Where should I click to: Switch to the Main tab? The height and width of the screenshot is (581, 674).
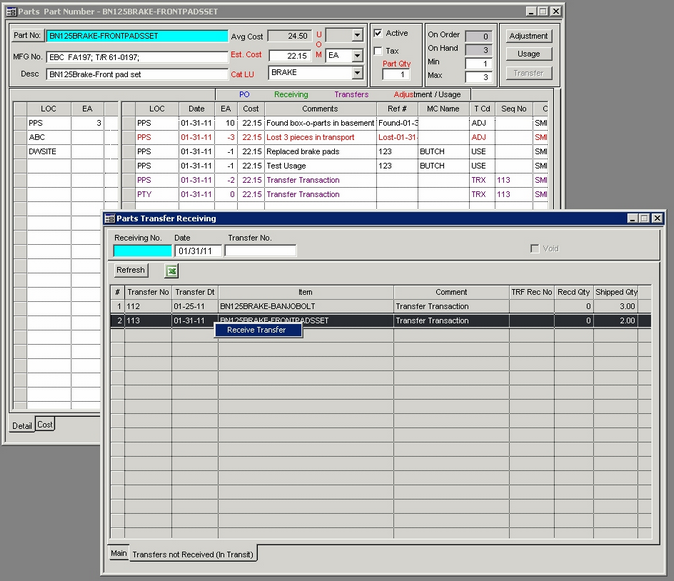(x=118, y=553)
